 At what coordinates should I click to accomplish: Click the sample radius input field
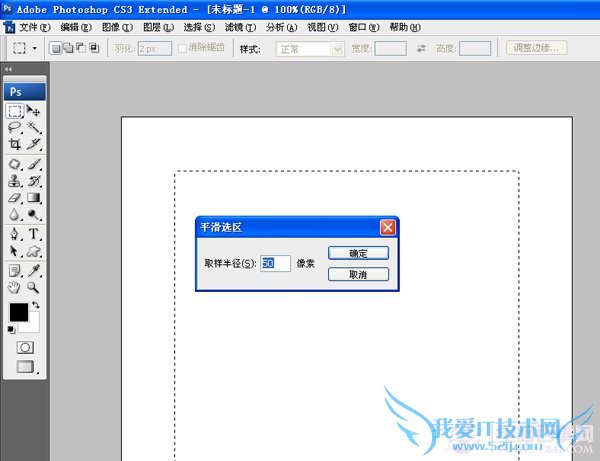coord(275,264)
